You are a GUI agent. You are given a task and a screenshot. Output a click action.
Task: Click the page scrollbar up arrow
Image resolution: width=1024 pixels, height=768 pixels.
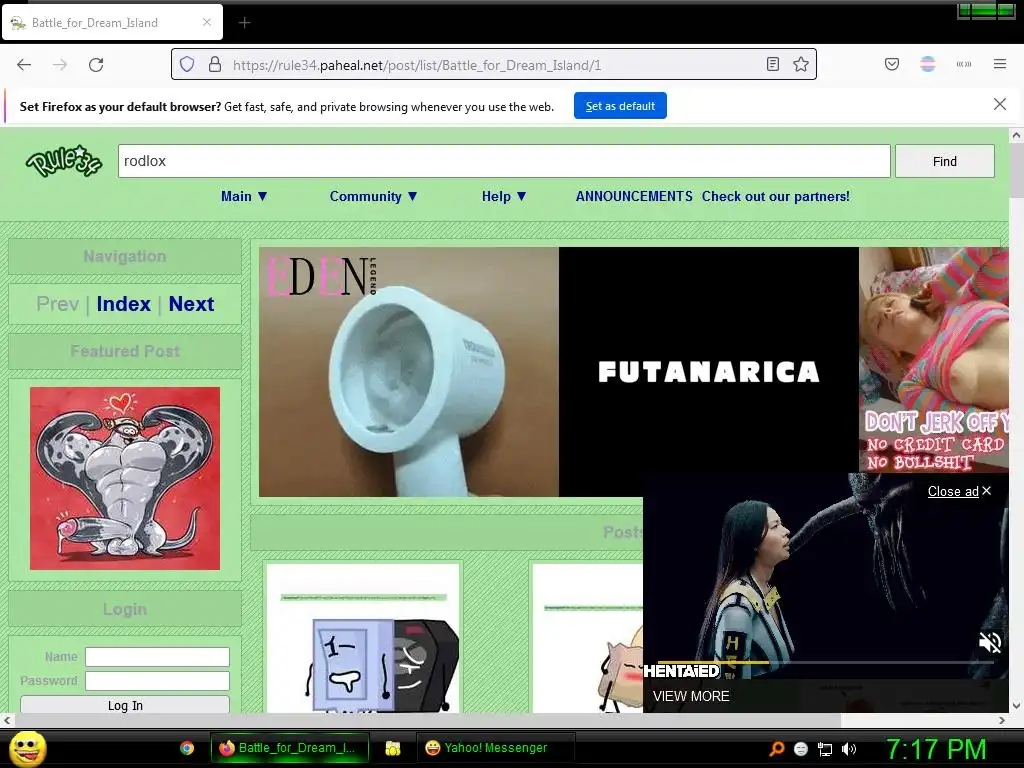point(1016,135)
